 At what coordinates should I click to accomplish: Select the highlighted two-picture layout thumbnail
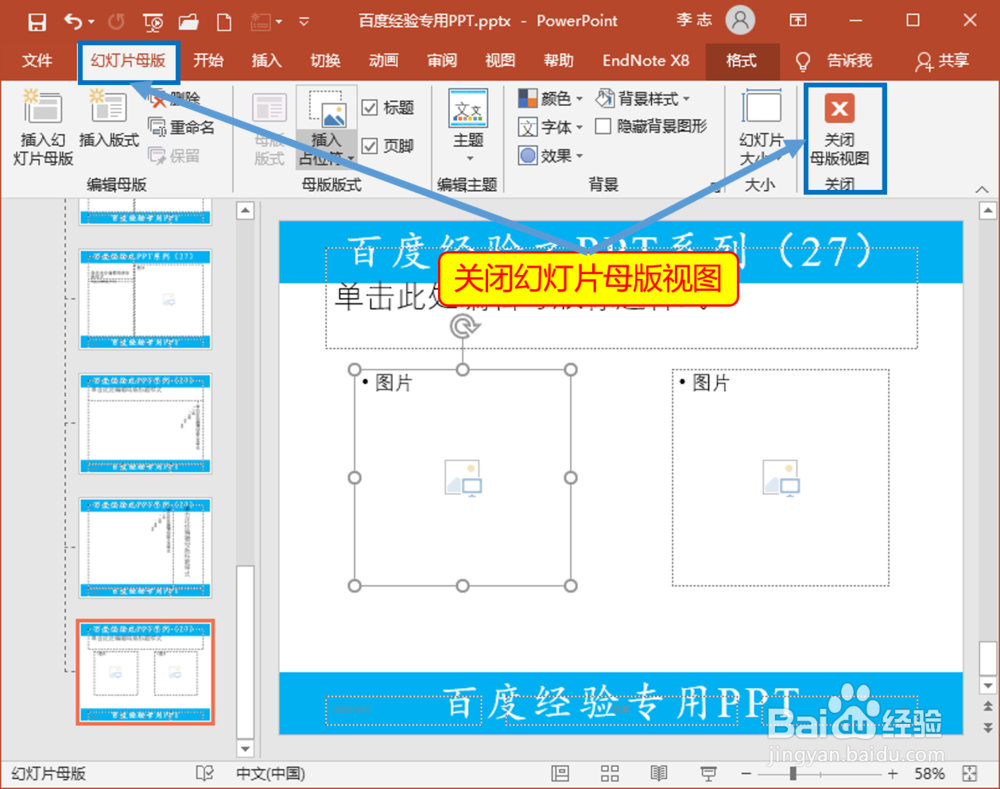(x=145, y=672)
